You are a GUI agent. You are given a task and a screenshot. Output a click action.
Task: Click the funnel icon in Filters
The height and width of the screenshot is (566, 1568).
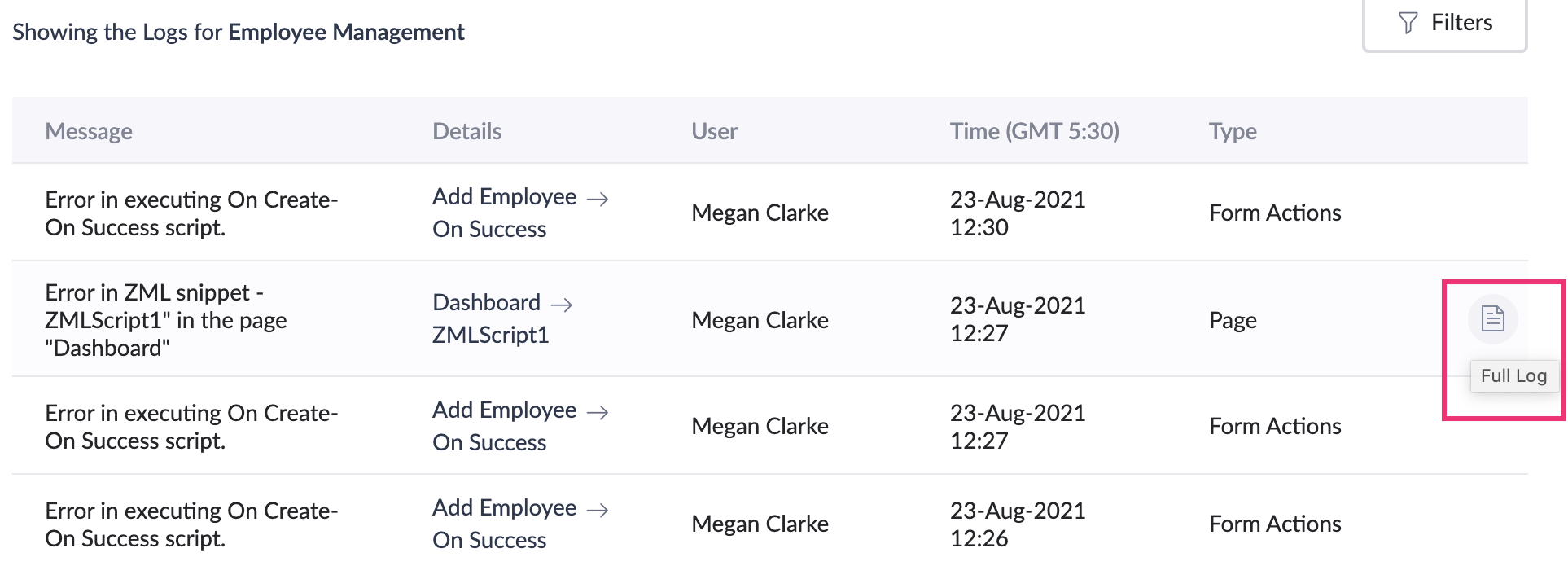(1408, 23)
